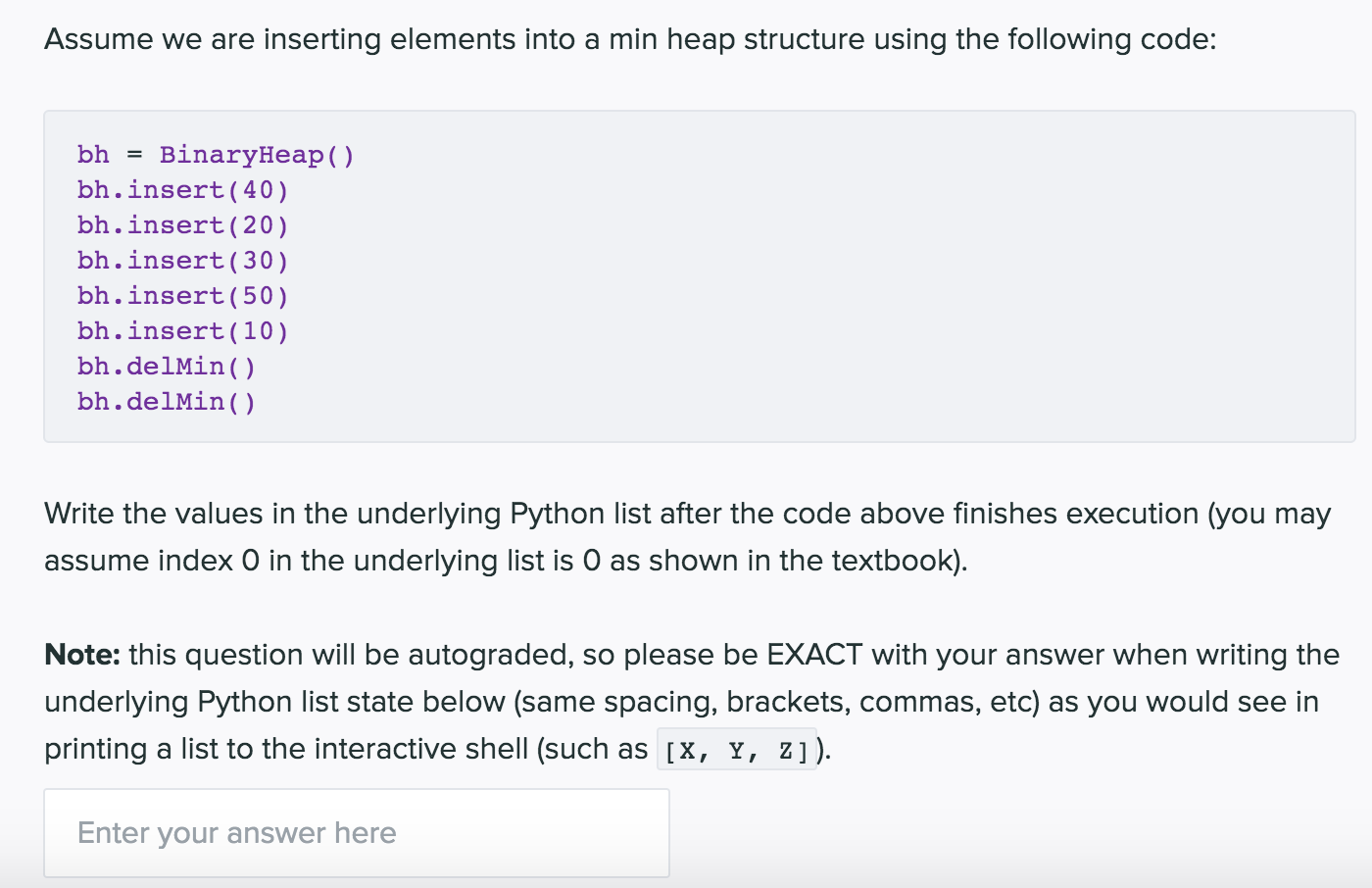Select the bh.insert(10) code line
Viewport: 1372px width, 888px height.
pos(183,331)
